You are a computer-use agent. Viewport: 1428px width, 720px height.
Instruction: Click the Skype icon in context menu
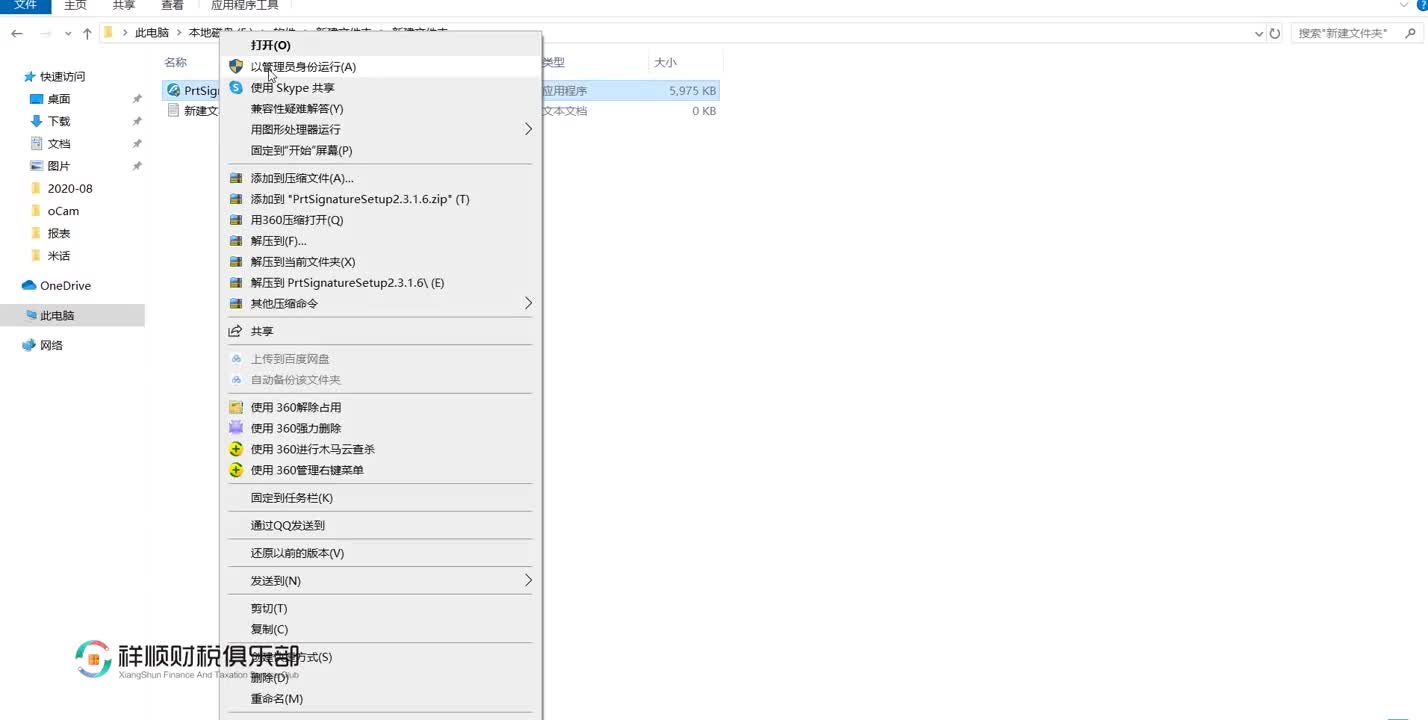236,88
